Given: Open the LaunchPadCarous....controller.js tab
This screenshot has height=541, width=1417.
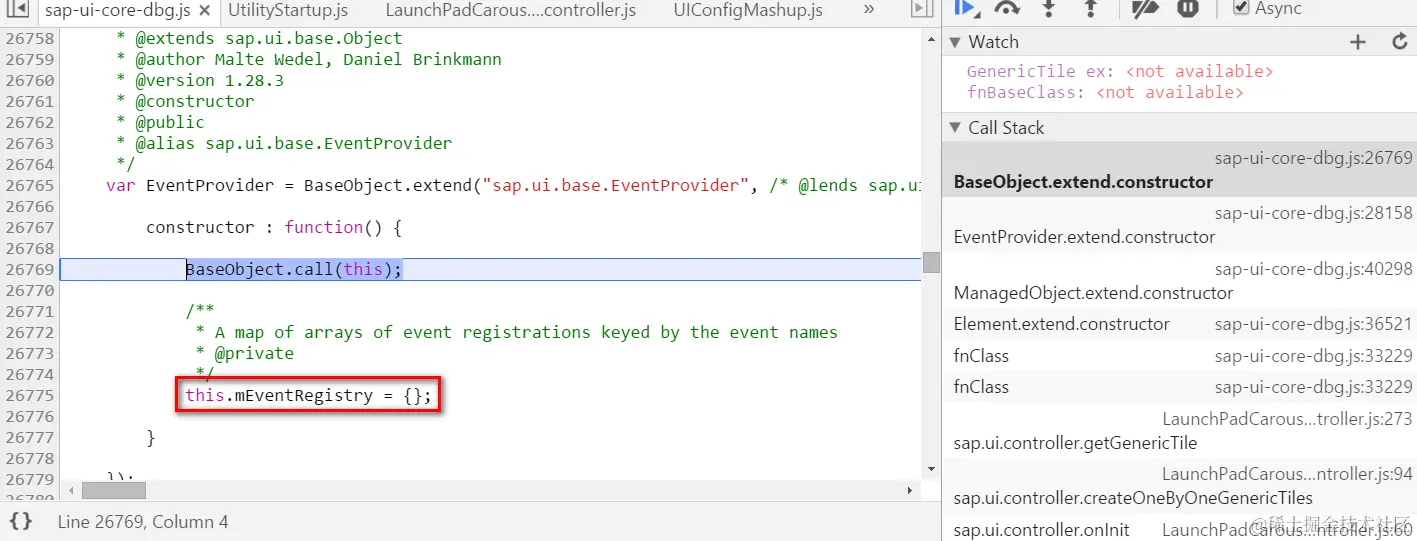Looking at the screenshot, I should pos(513,11).
